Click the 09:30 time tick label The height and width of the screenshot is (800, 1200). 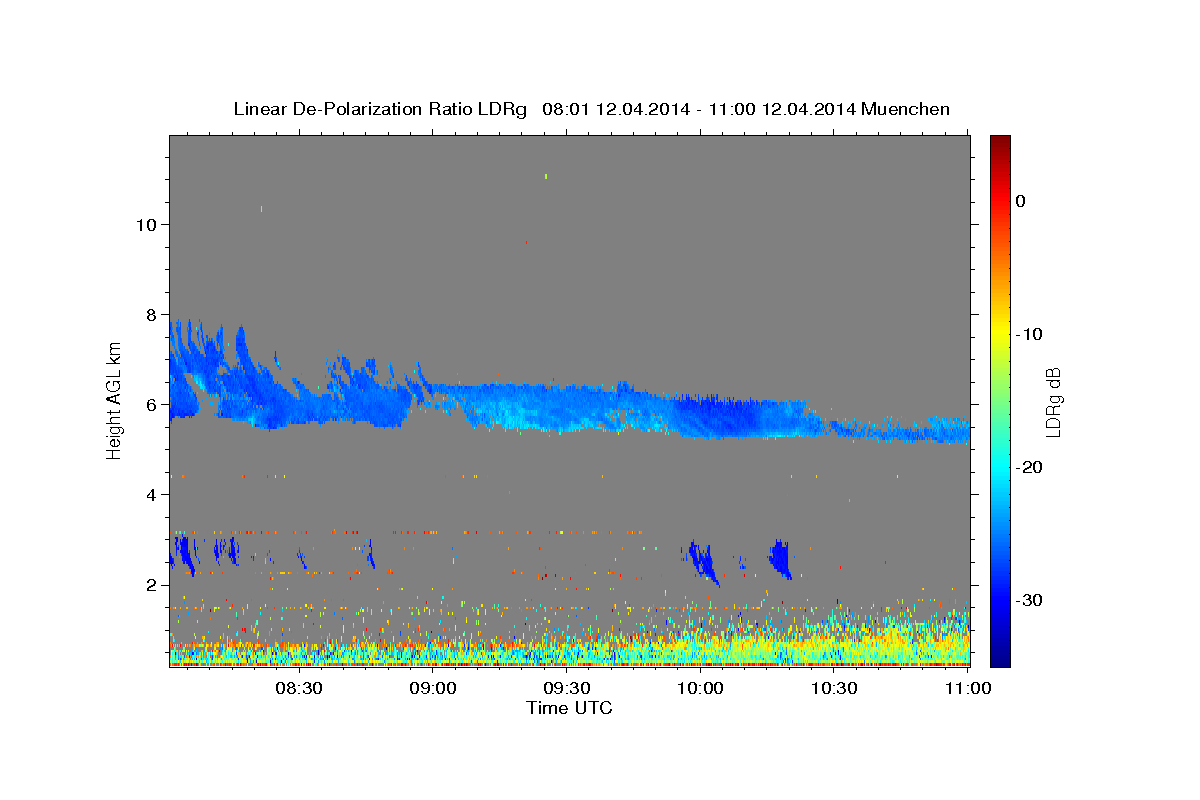(x=566, y=689)
